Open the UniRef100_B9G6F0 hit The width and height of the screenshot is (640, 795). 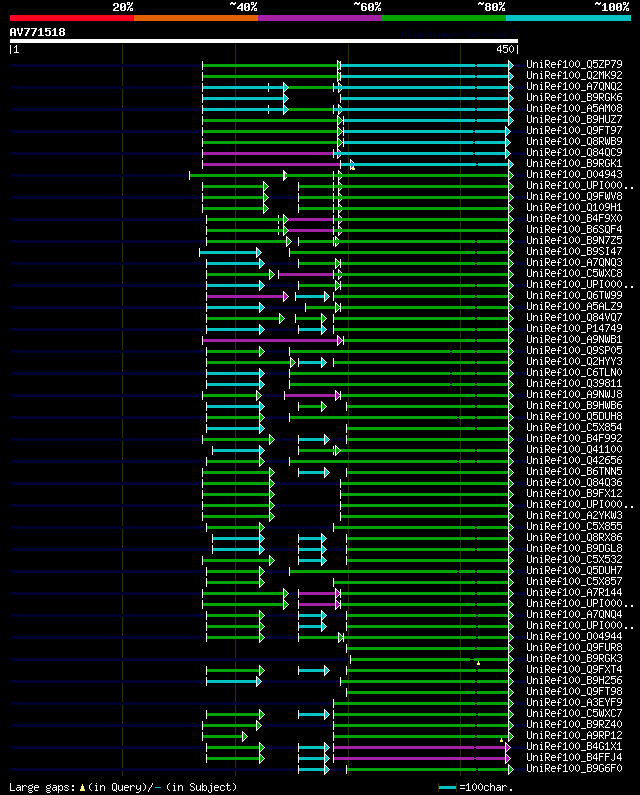tap(574, 768)
